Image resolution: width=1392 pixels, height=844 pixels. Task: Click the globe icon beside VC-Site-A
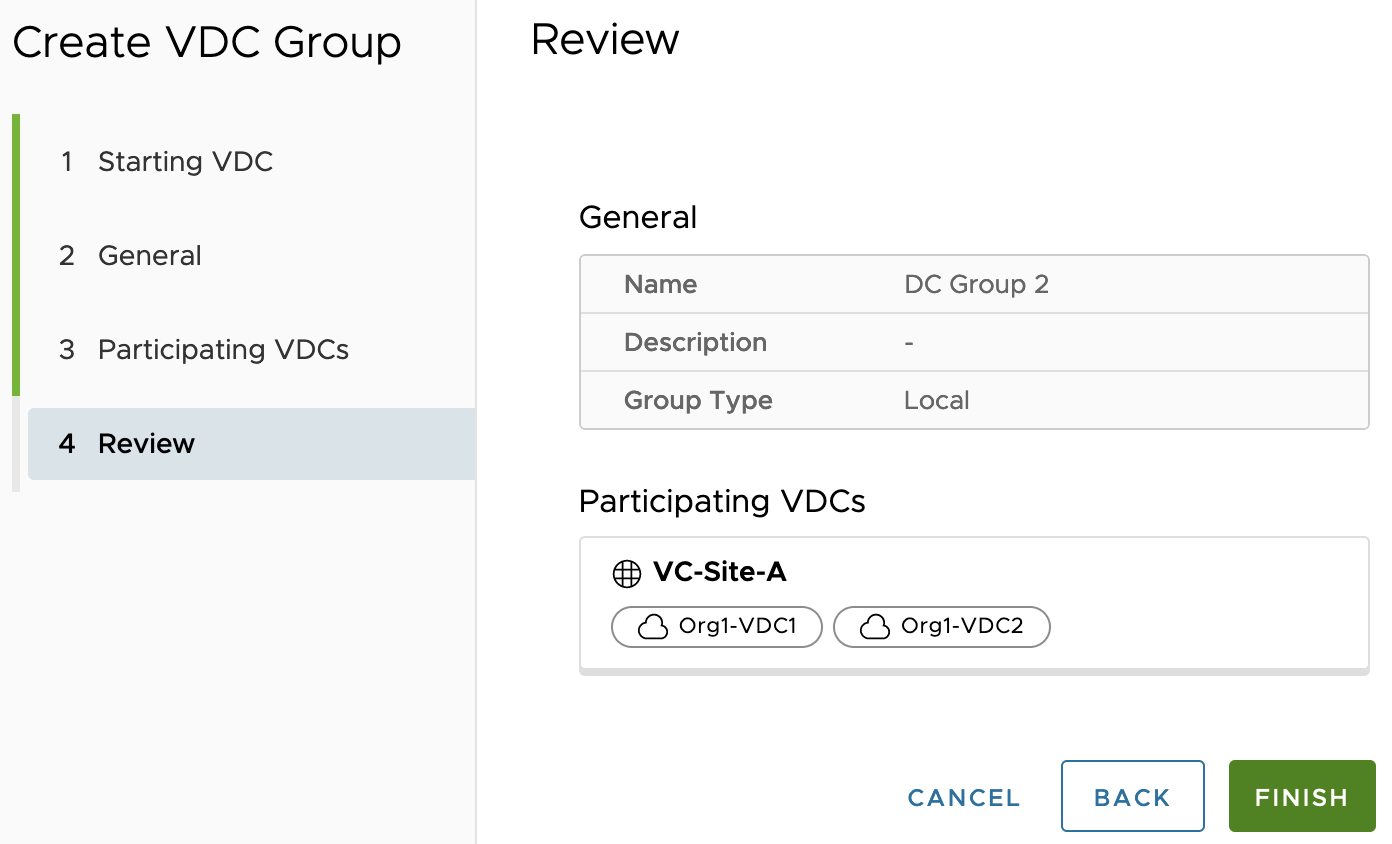coord(626,573)
